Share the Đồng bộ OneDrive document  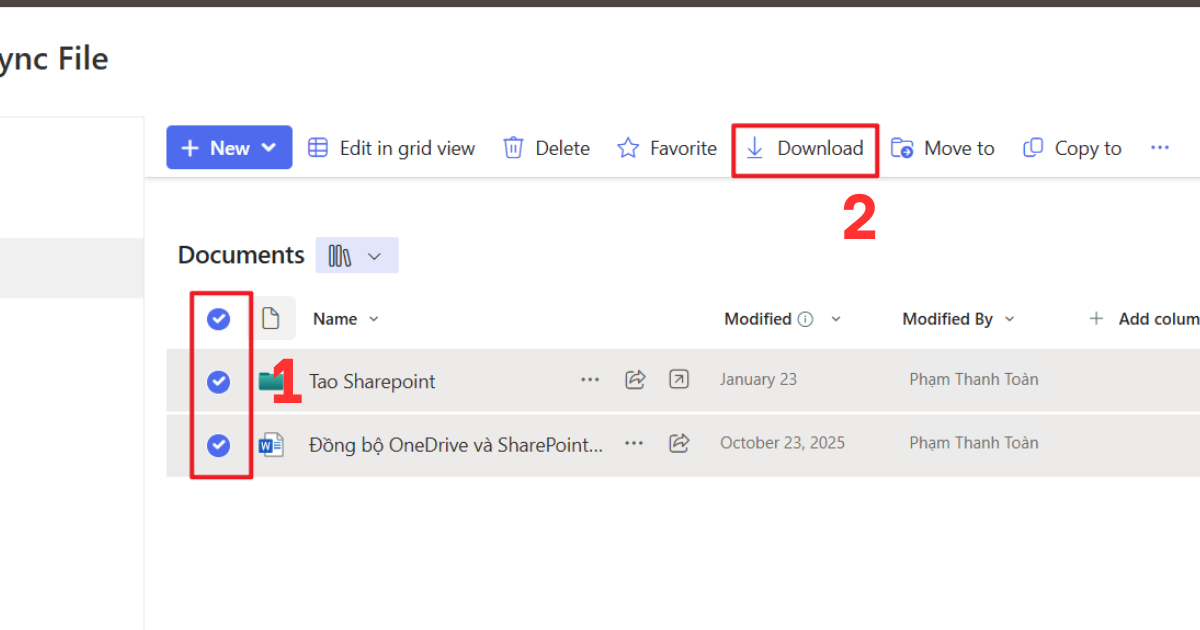(x=679, y=443)
